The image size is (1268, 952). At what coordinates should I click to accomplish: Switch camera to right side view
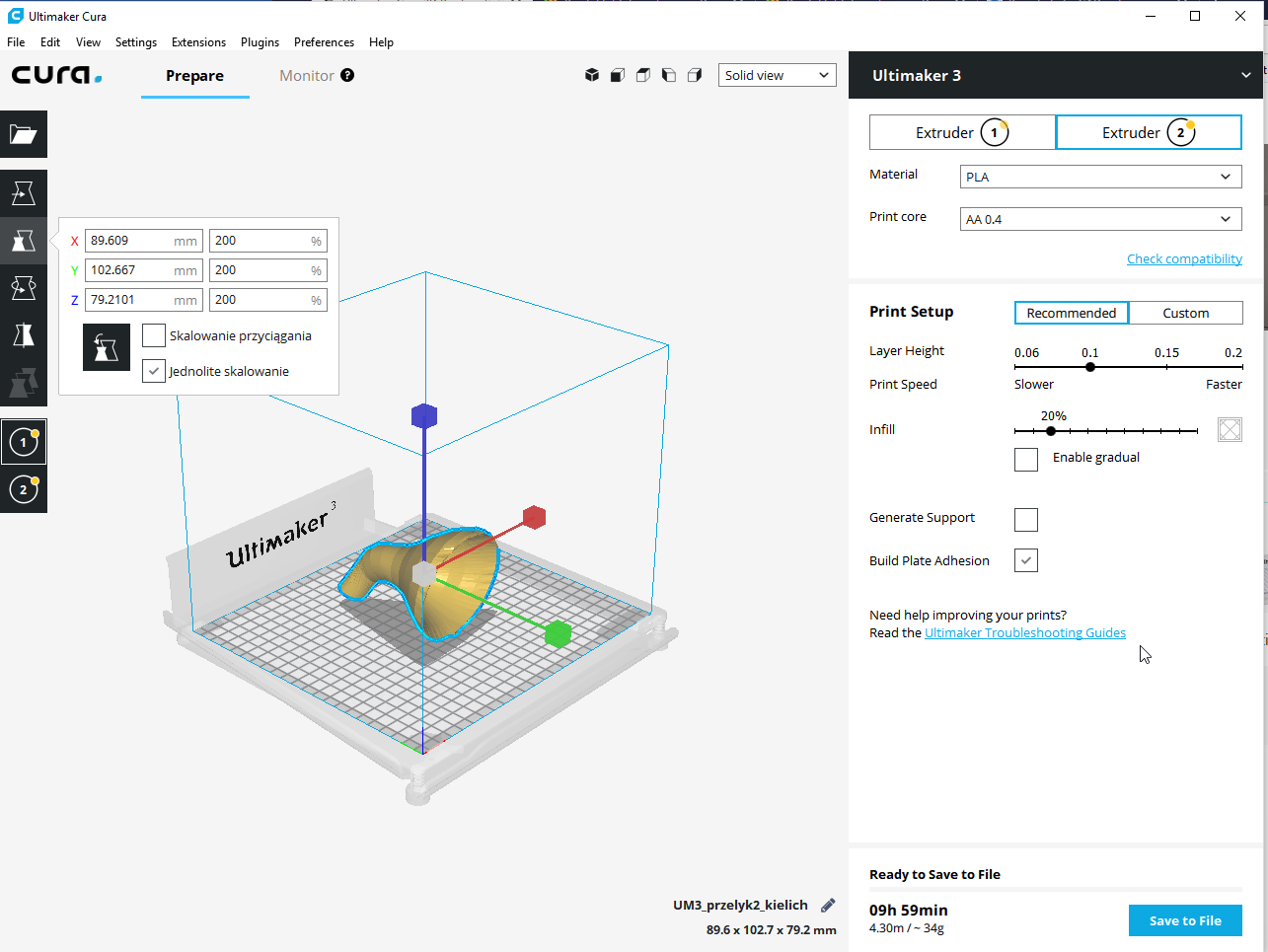pyautogui.click(x=695, y=75)
